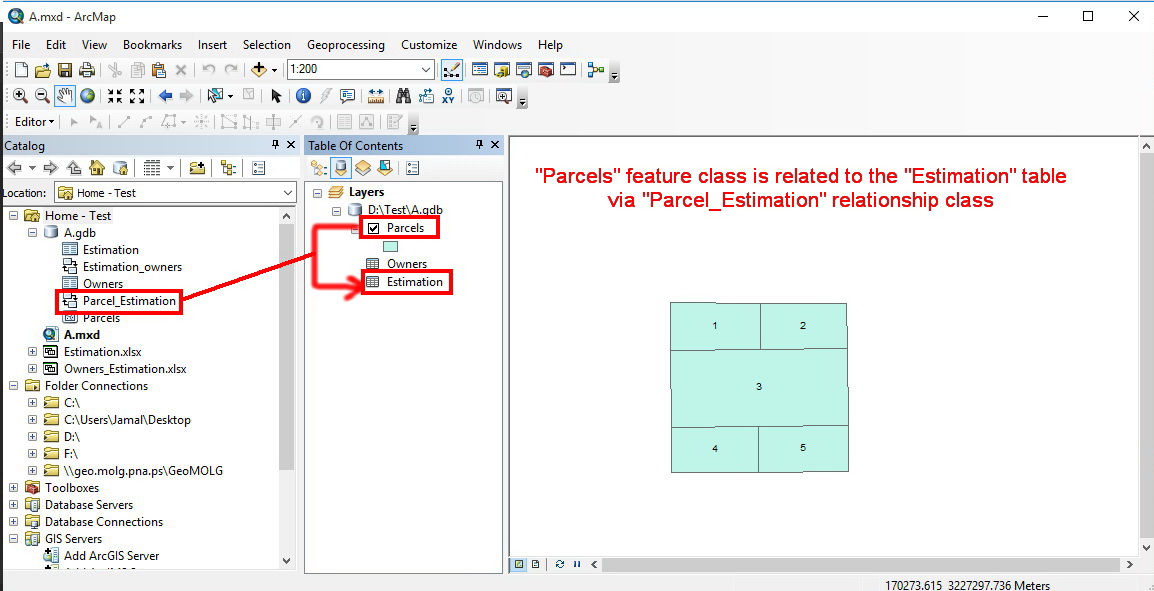Zoom to Full Extent globe
The image size is (1154, 591).
click(x=88, y=96)
